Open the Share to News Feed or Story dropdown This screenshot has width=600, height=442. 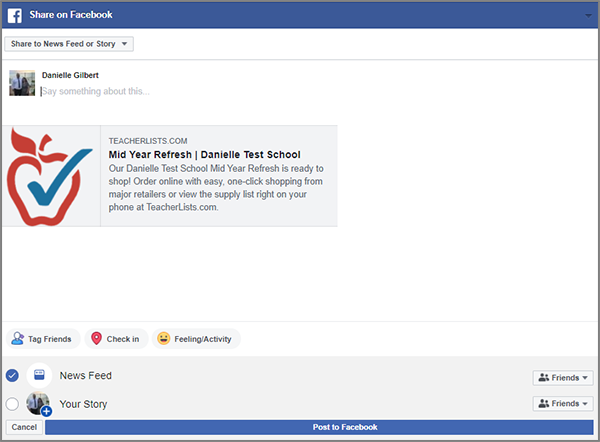[x=69, y=44]
